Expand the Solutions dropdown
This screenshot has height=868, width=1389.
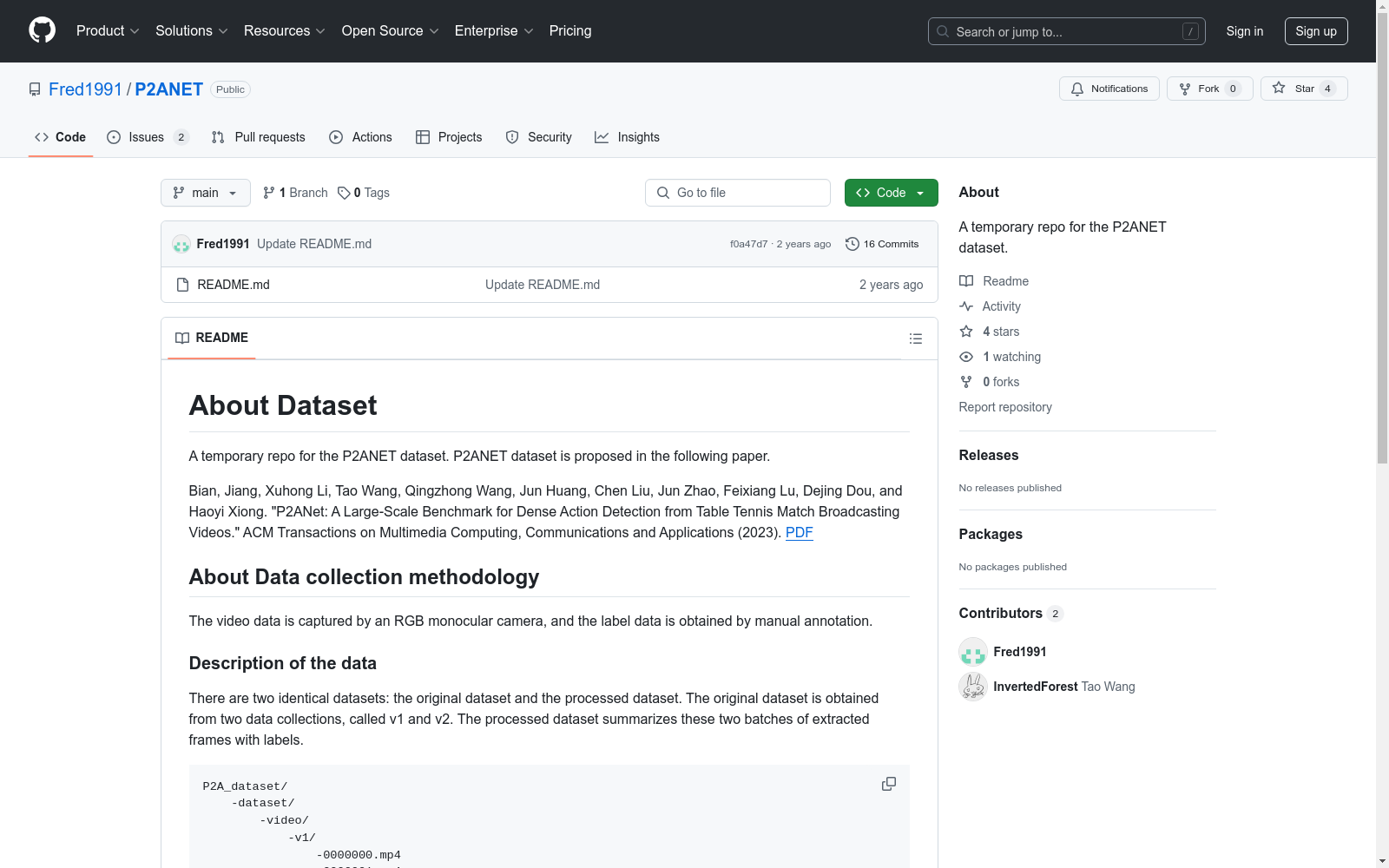click(x=192, y=31)
